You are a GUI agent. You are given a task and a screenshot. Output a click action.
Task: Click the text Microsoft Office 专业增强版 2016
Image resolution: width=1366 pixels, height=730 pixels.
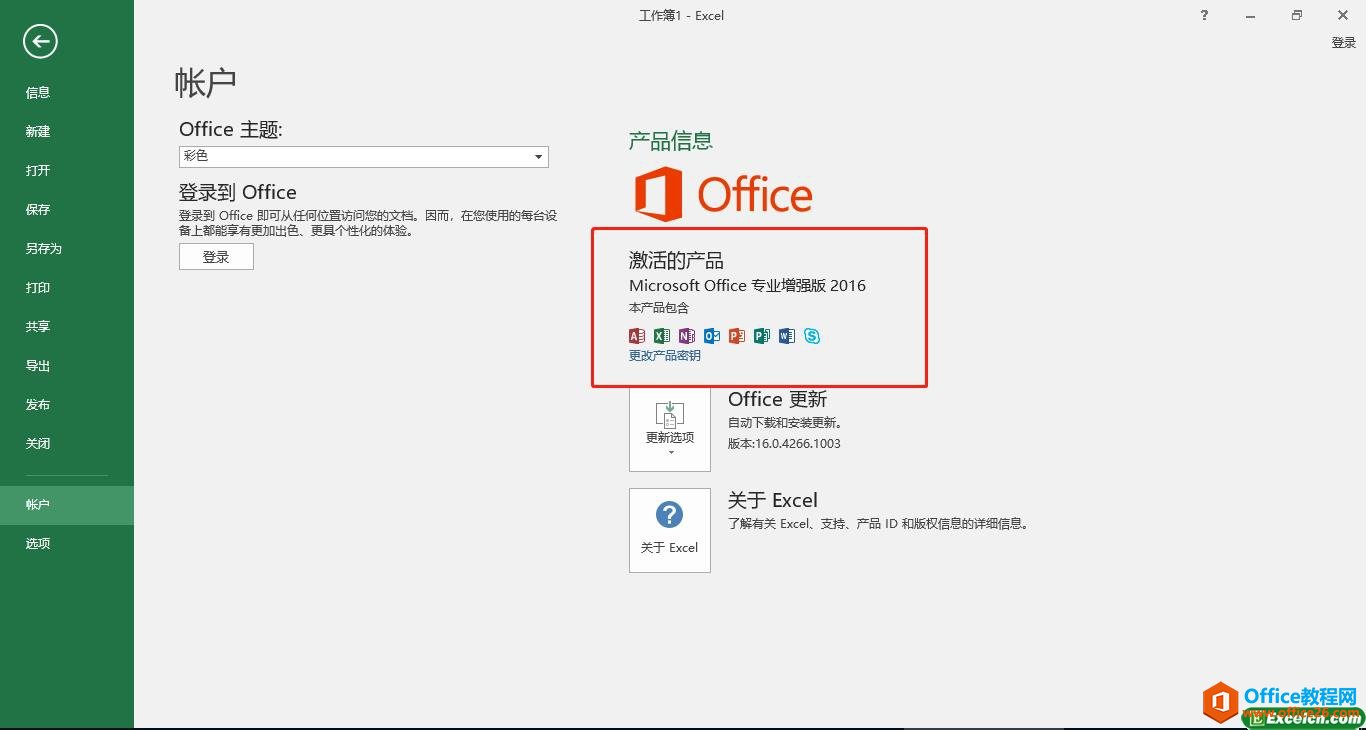[747, 286]
